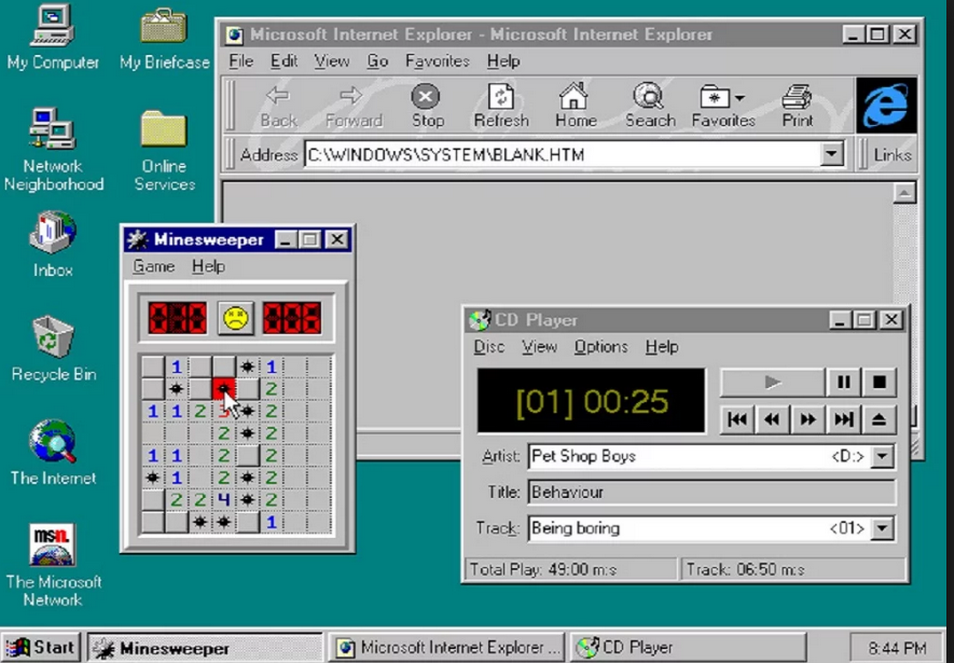Open the Go menu in Internet Explorer
The height and width of the screenshot is (663, 954).
click(377, 61)
